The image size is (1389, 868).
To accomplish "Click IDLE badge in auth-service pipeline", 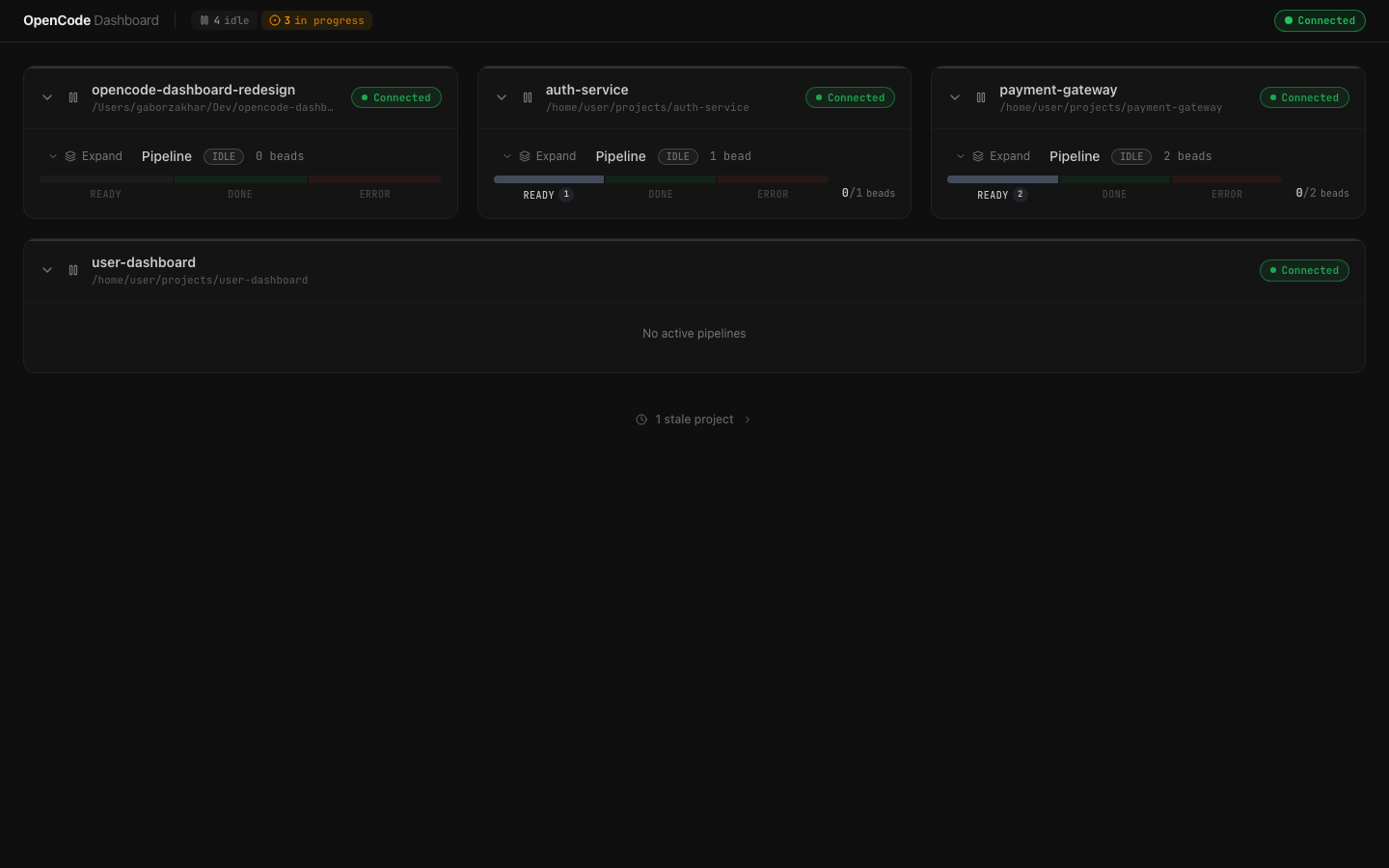I will click(678, 156).
